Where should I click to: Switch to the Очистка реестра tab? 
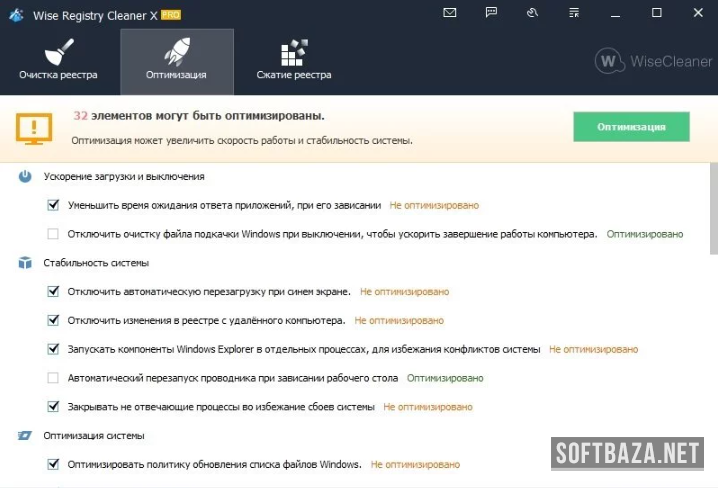click(x=58, y=61)
